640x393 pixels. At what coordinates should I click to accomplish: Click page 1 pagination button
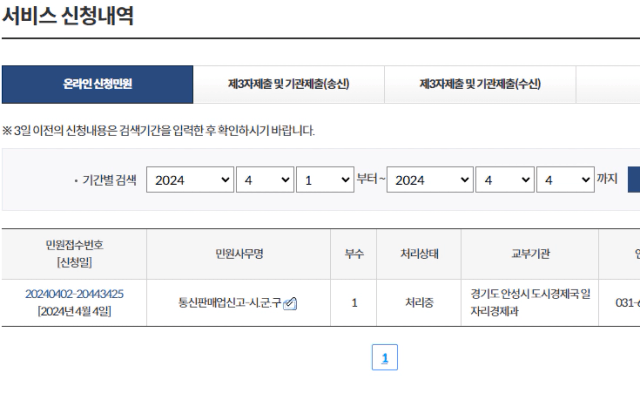[x=384, y=357]
